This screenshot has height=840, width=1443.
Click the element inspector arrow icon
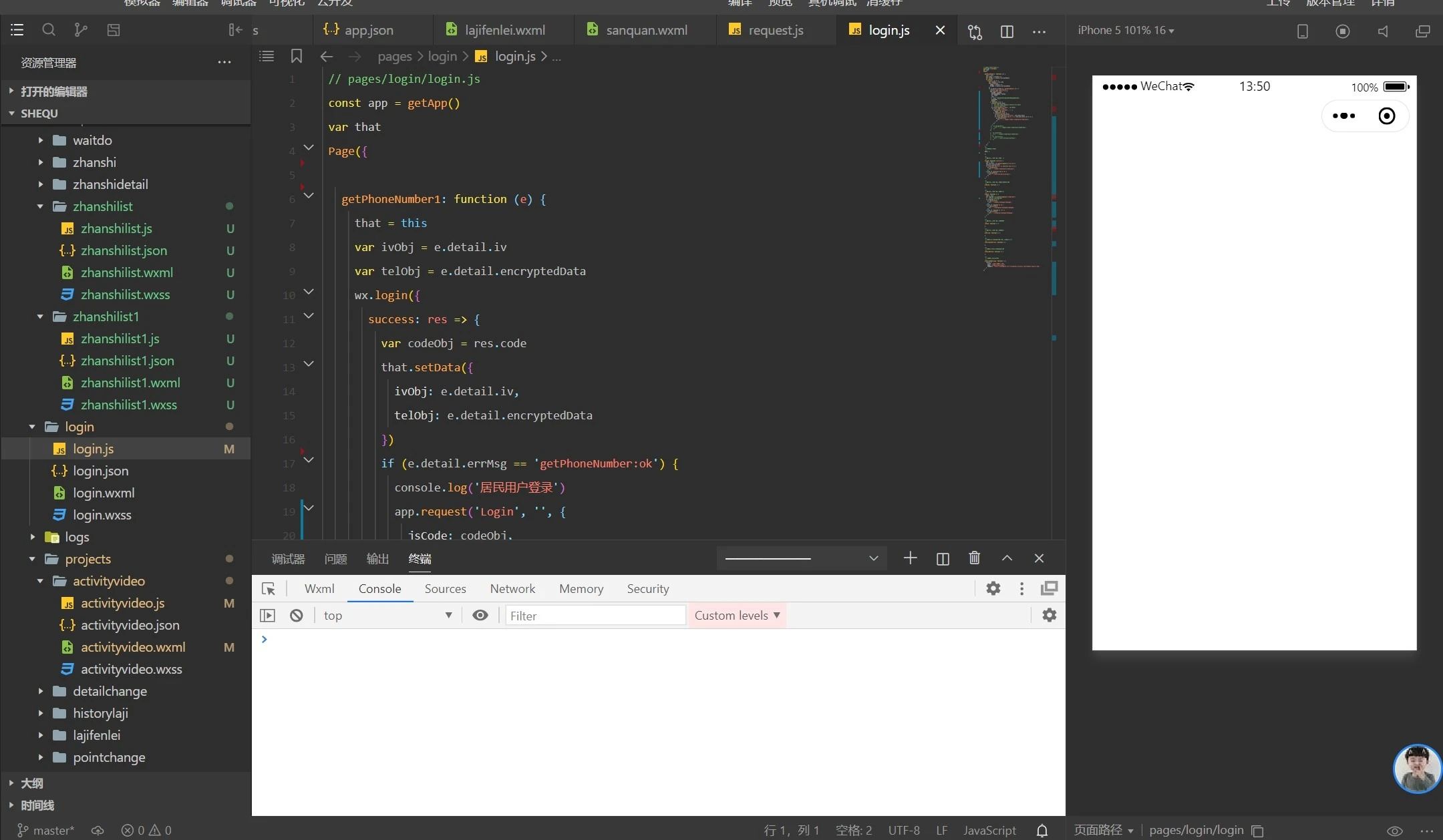(269, 589)
